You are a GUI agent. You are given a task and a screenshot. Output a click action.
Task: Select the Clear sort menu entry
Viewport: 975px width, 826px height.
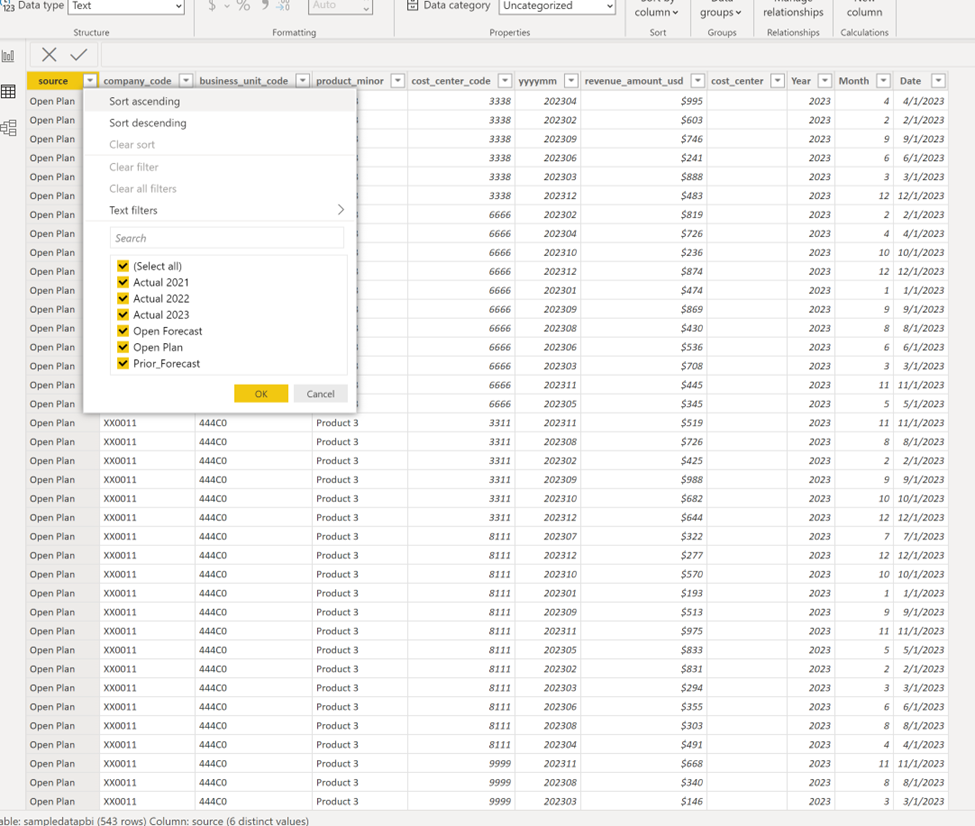point(219,144)
